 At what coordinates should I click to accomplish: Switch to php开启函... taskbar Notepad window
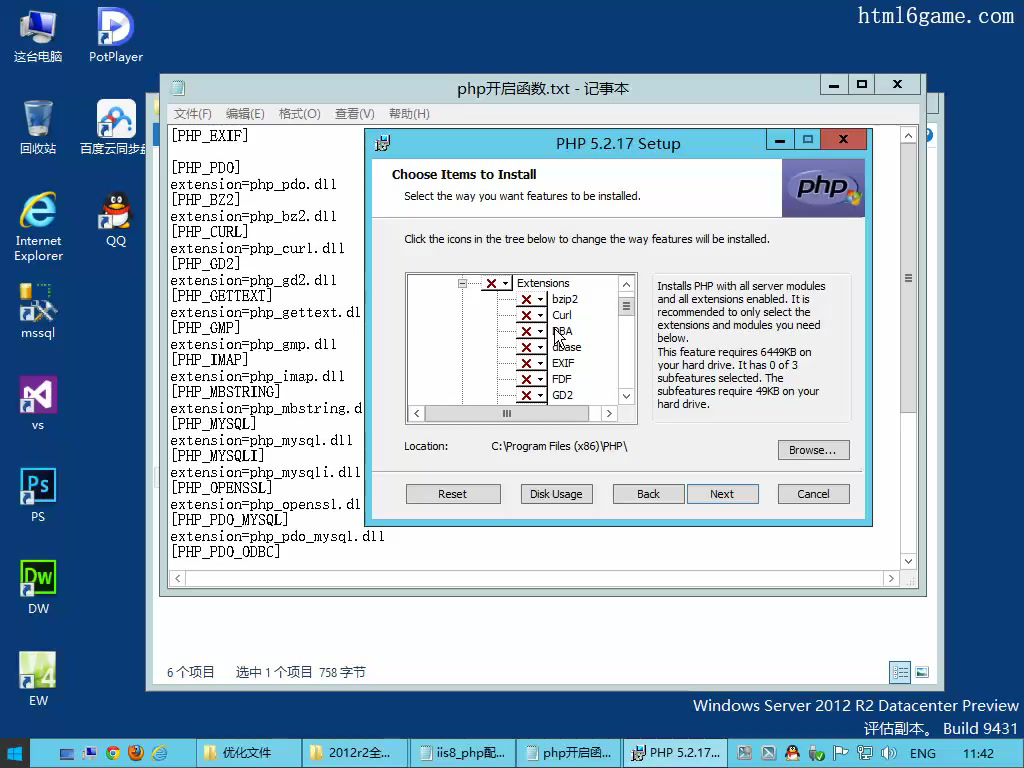point(569,753)
